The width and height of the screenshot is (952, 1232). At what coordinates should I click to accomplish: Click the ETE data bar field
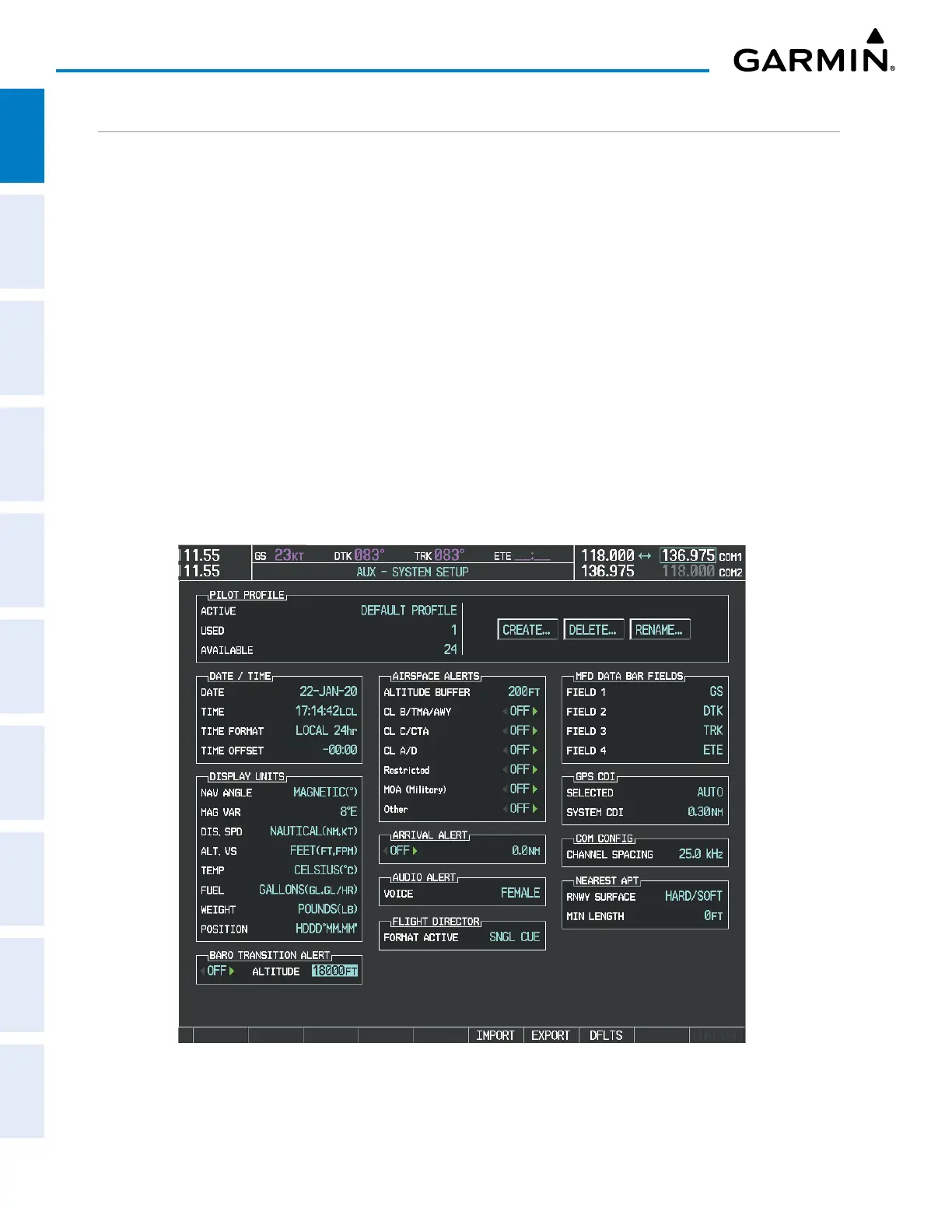[x=522, y=555]
